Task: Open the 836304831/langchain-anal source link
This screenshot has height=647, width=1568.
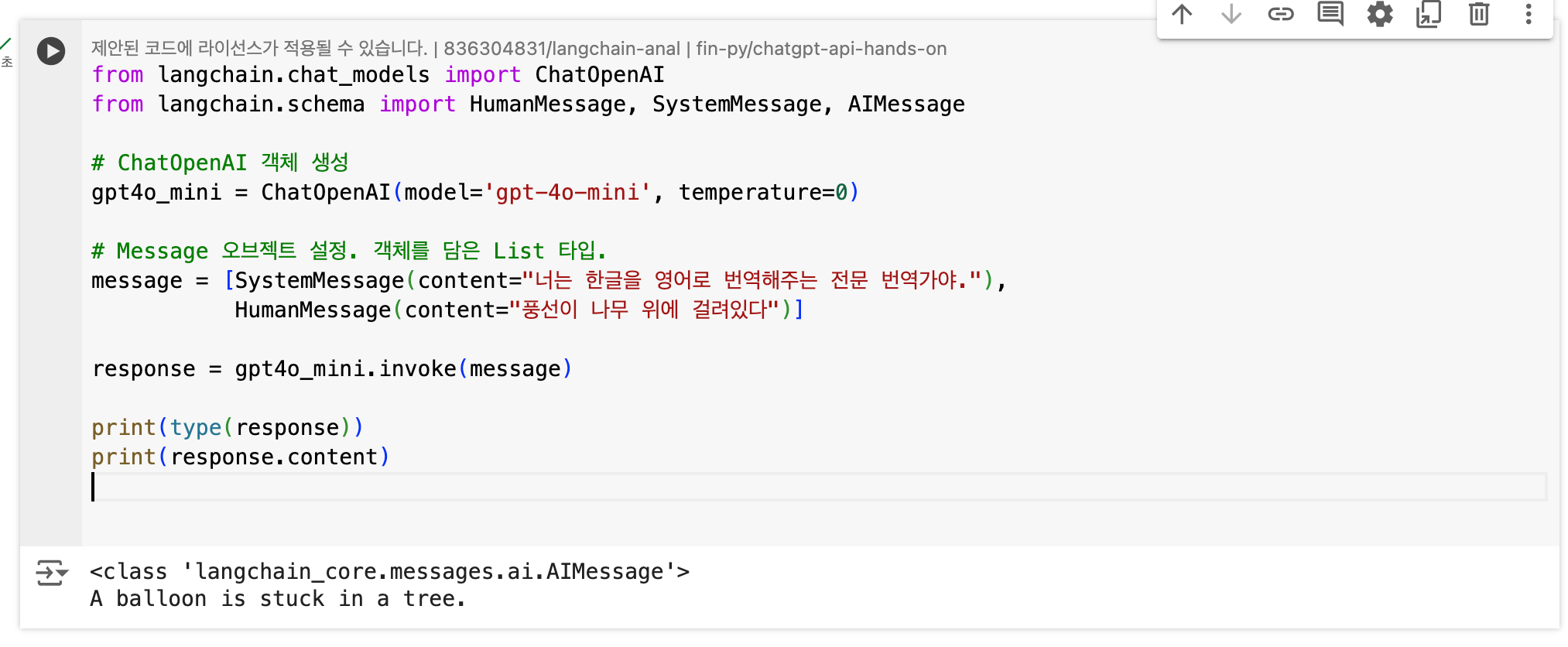Action: pos(562,49)
